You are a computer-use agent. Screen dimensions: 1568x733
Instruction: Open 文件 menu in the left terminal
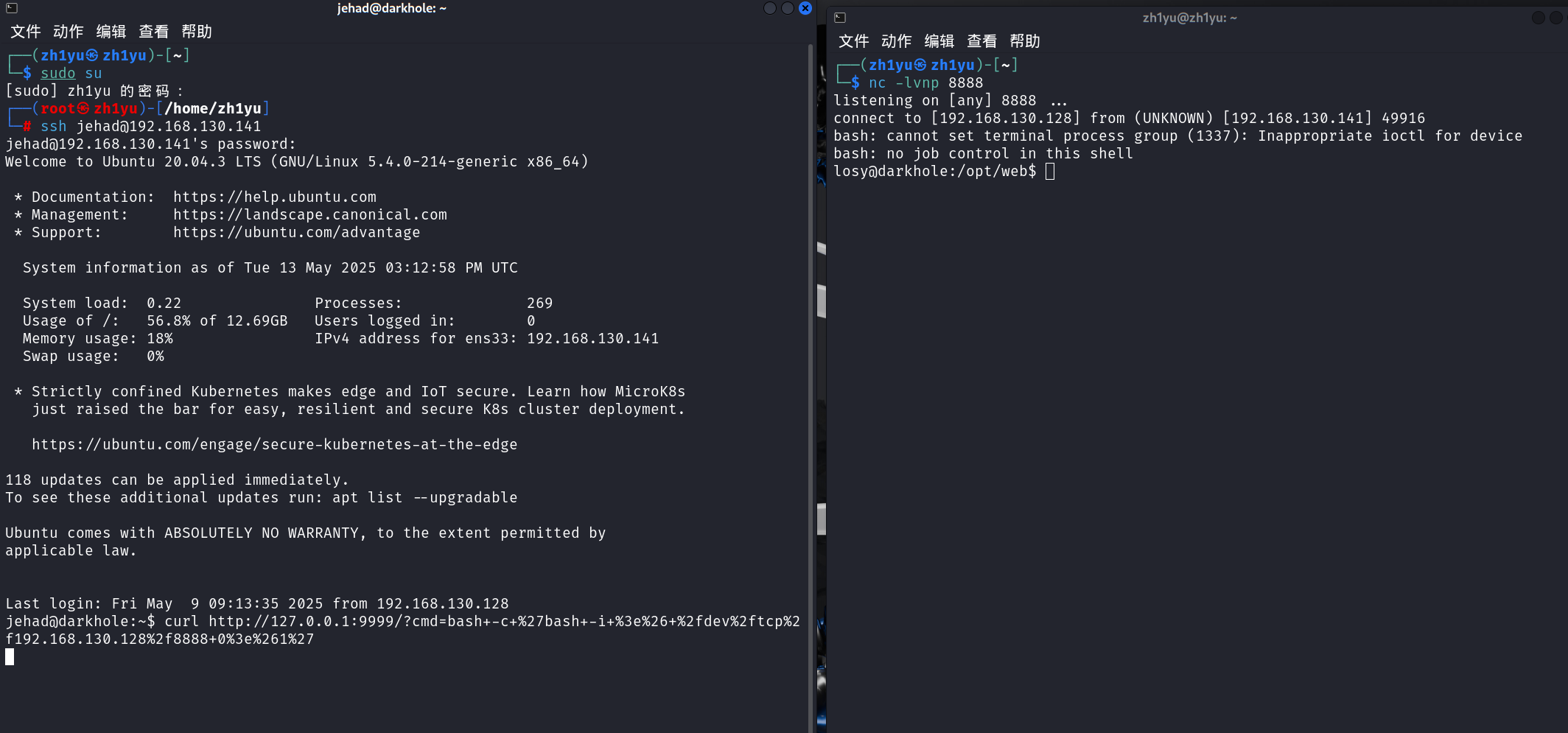[25, 32]
